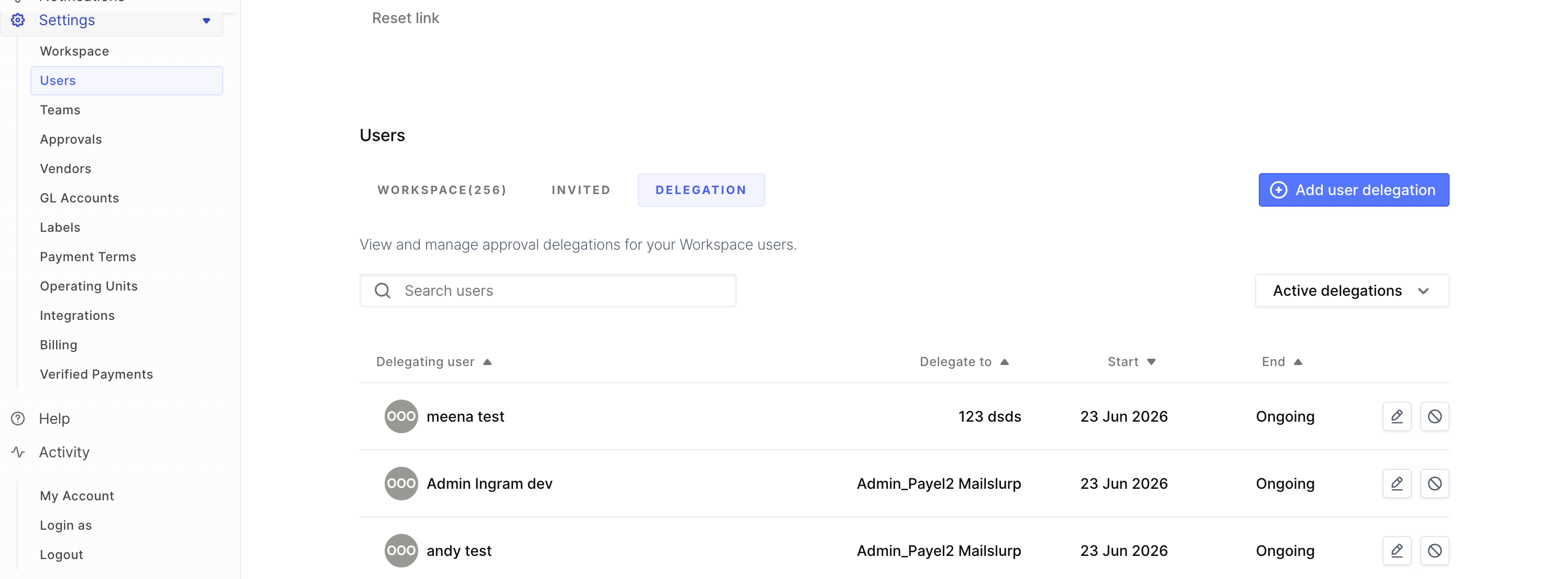This screenshot has height=579, width=1568.
Task: Click andy test avatar
Action: click(x=401, y=551)
